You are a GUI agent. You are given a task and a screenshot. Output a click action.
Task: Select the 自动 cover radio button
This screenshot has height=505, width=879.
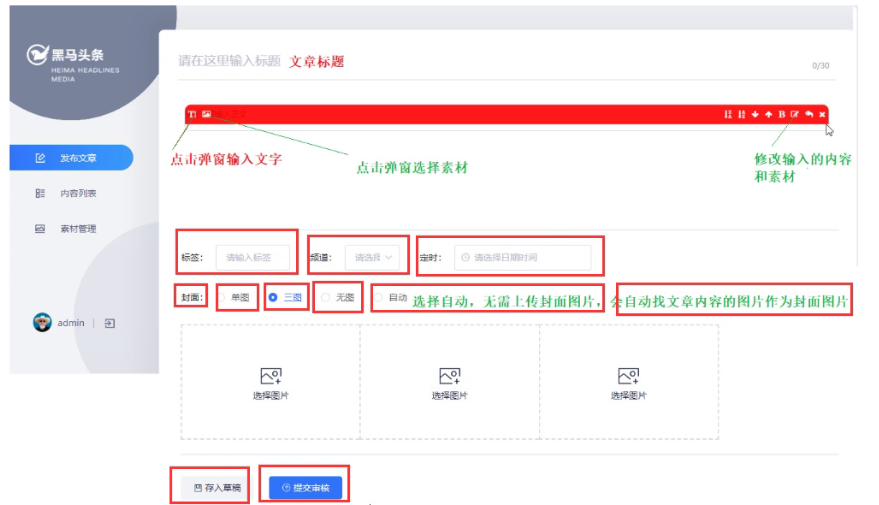[x=378, y=298]
